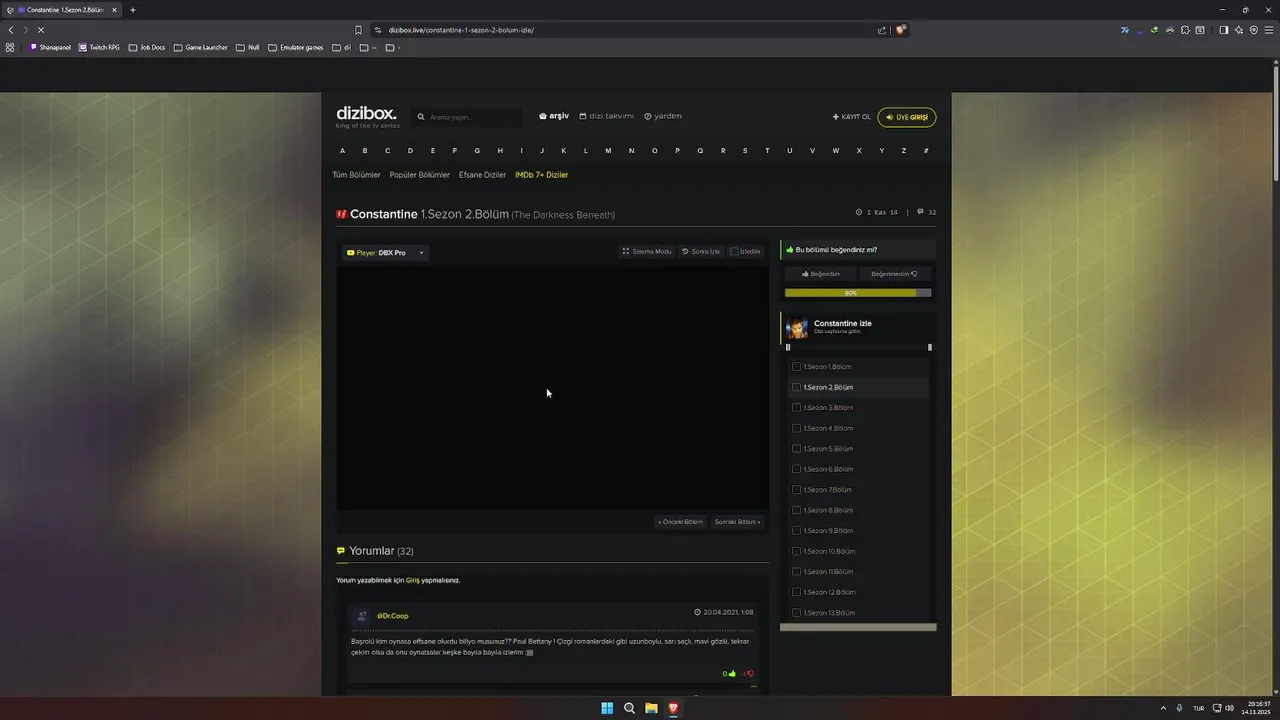
Task: Click the 90% rating bar
Action: (x=858, y=293)
